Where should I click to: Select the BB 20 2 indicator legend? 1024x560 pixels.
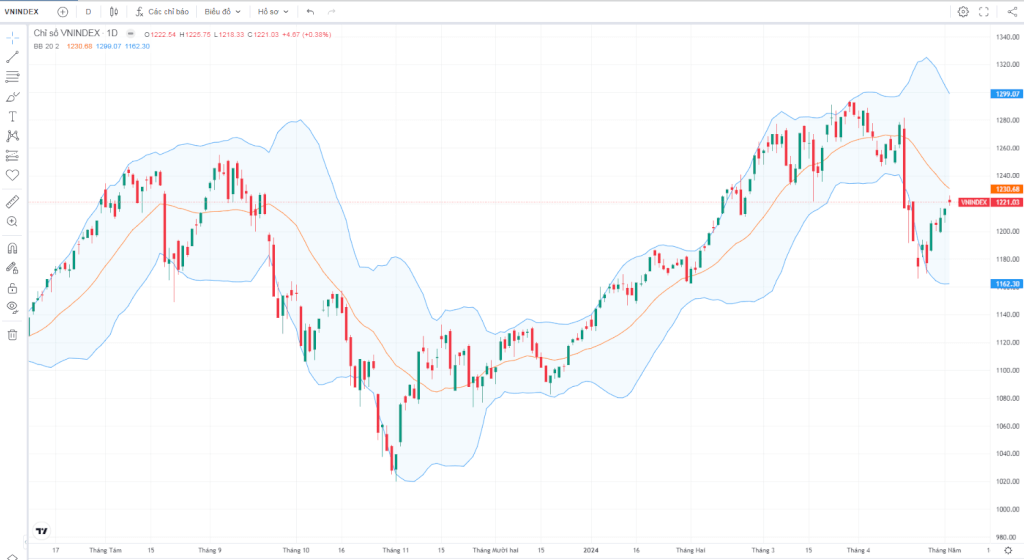(x=46, y=46)
